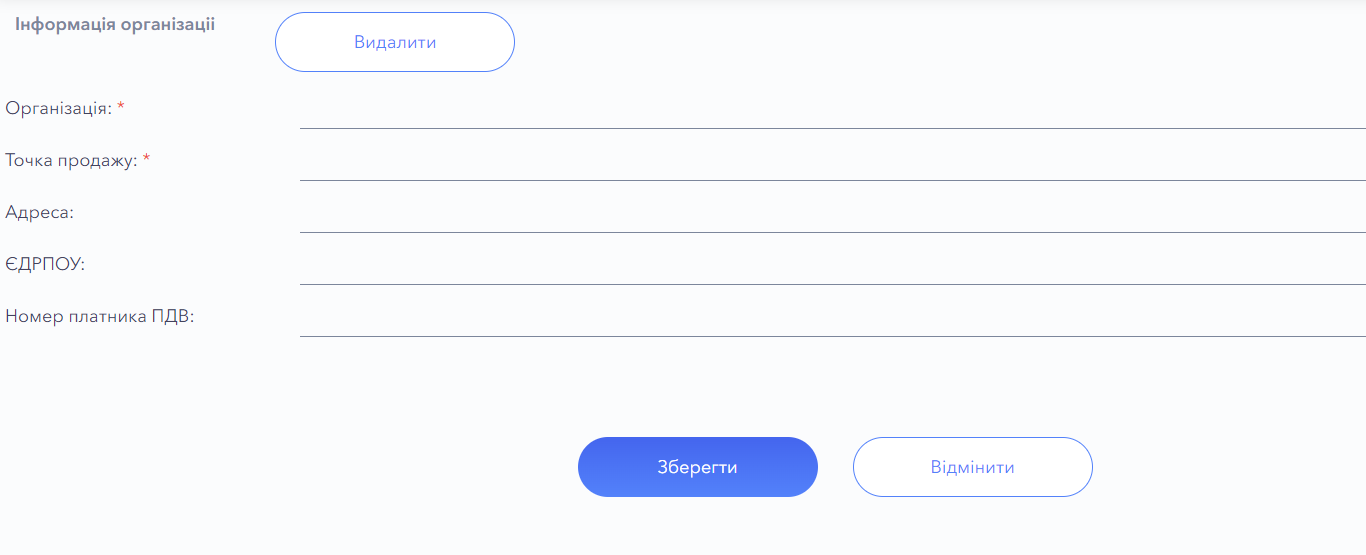
Task: Click the Адреса label text
Action: coord(40,212)
